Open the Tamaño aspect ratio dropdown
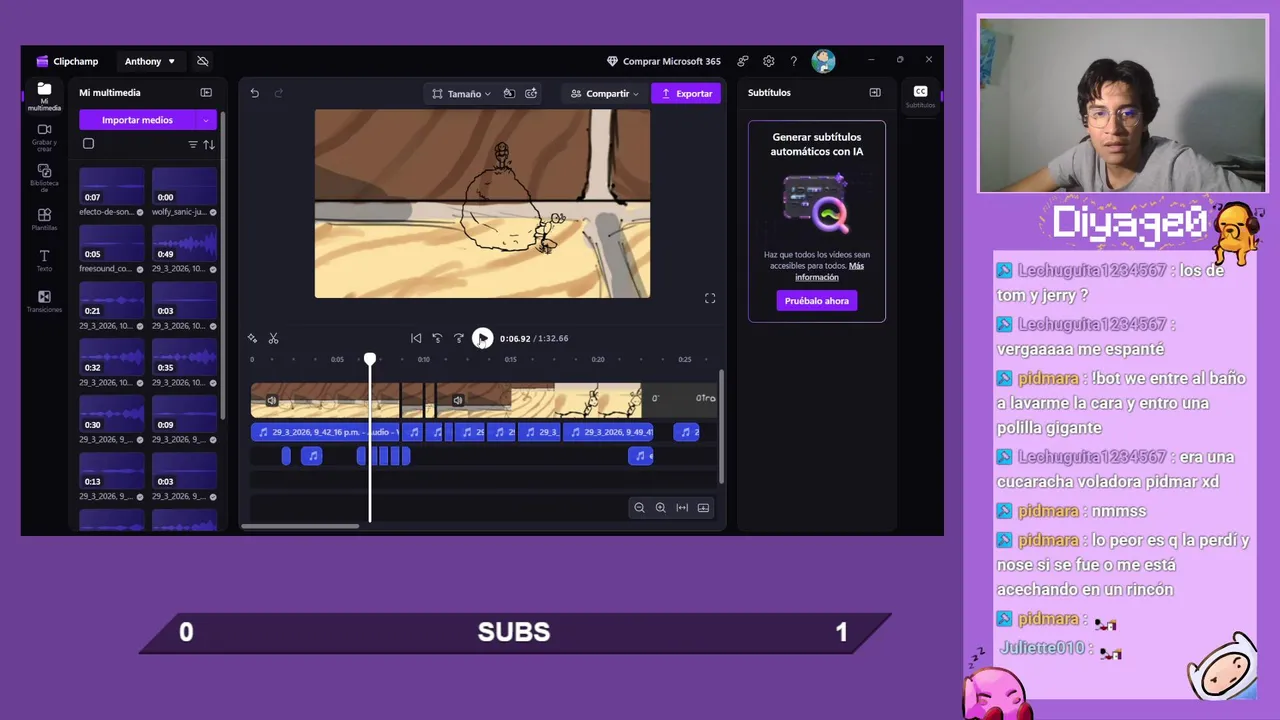This screenshot has width=1280, height=720. pos(461,93)
